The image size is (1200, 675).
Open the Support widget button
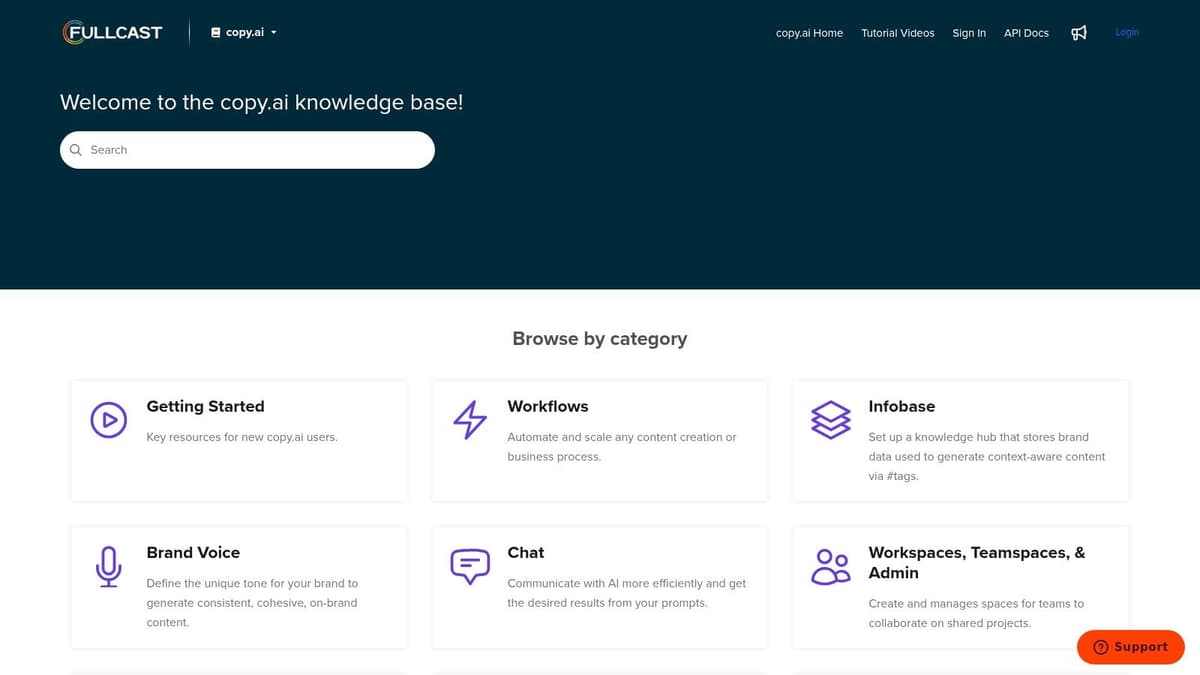coord(1131,647)
